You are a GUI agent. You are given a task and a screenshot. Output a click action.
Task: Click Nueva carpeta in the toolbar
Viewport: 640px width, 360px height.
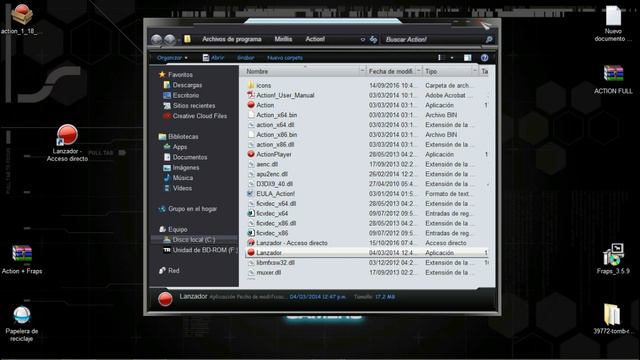tap(285, 58)
